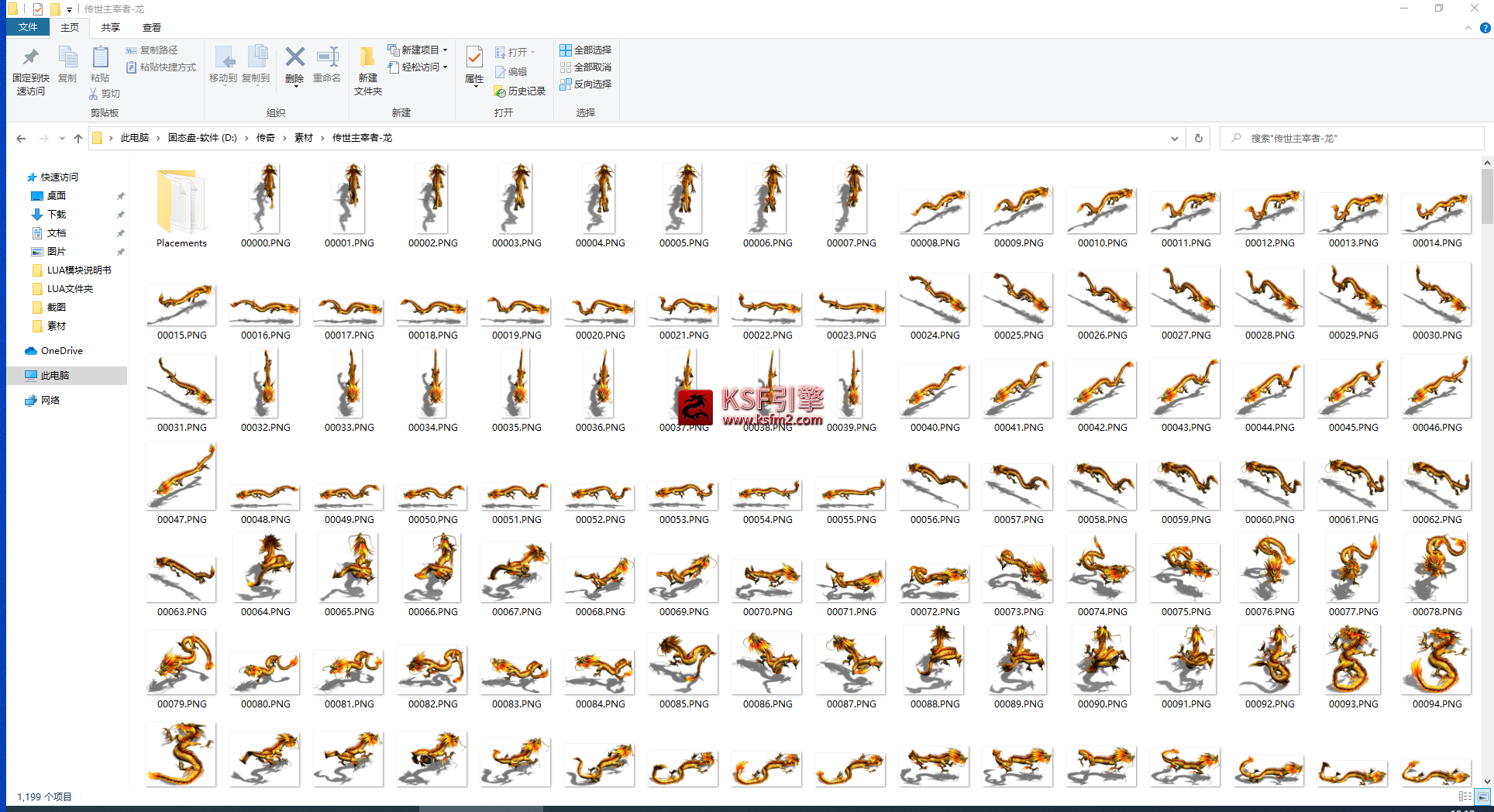This screenshot has height=812, width=1494.
Task: Click the Refresh button
Action: tap(1199, 139)
